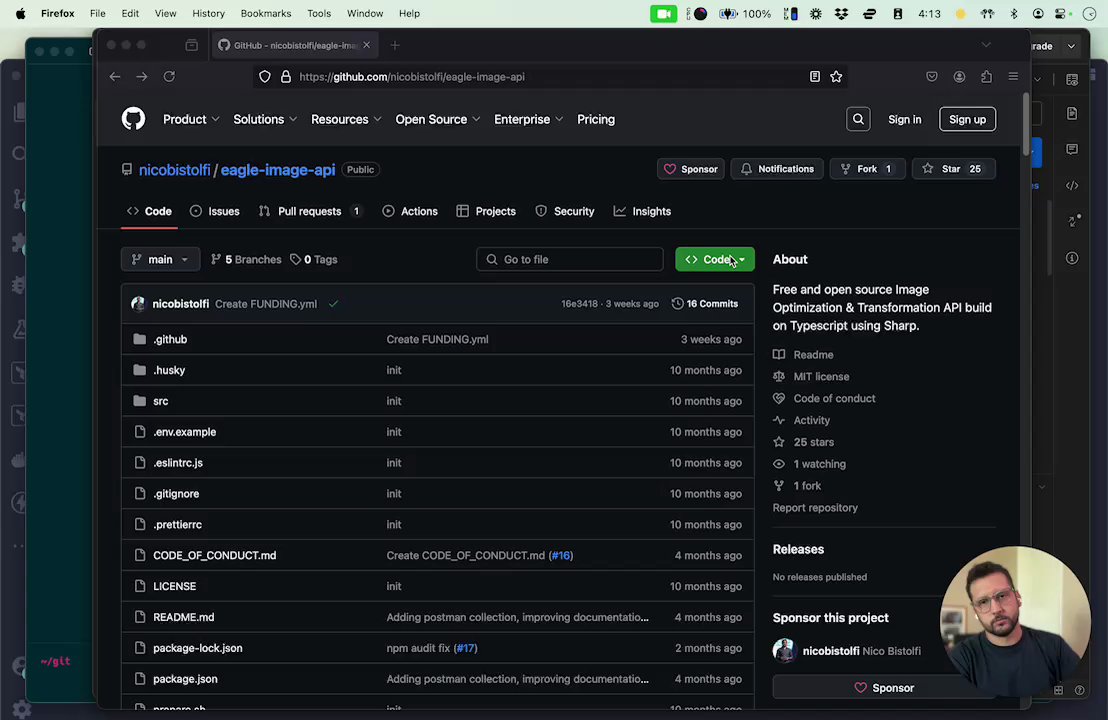The width and height of the screenshot is (1108, 720).
Task: Fork the repository
Action: click(867, 169)
